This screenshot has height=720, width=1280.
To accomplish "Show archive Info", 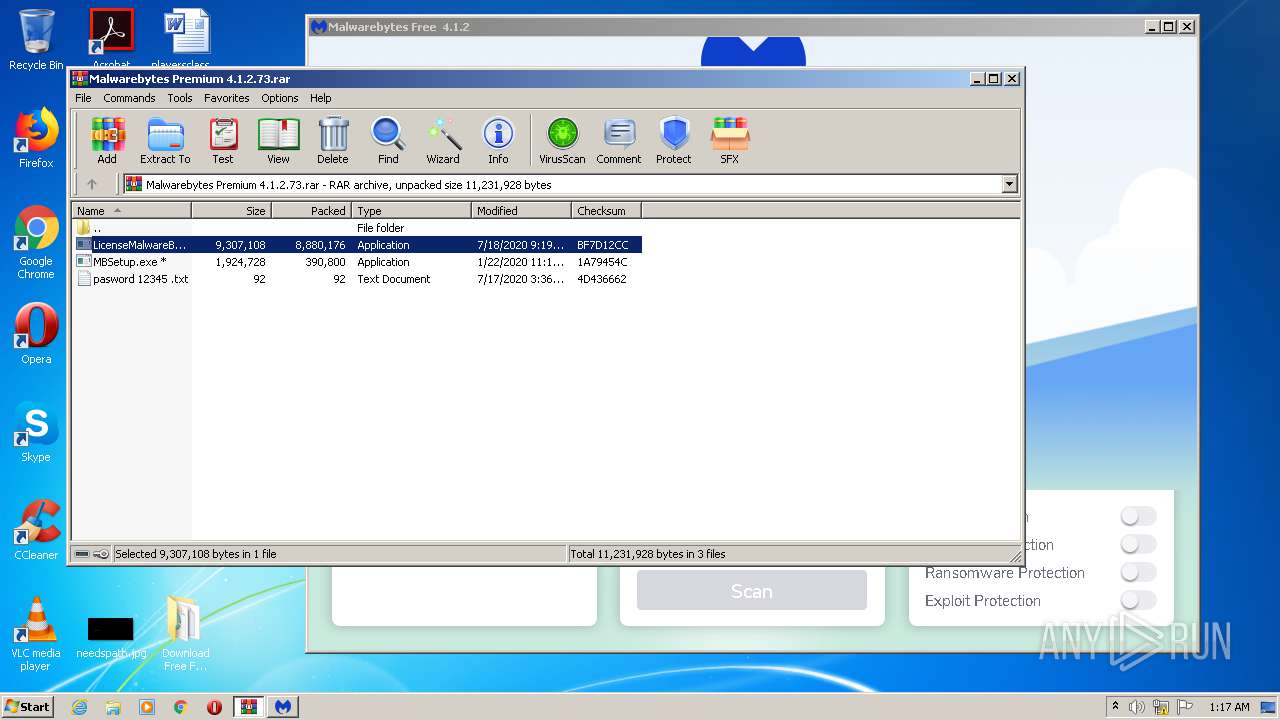I will tap(498, 140).
